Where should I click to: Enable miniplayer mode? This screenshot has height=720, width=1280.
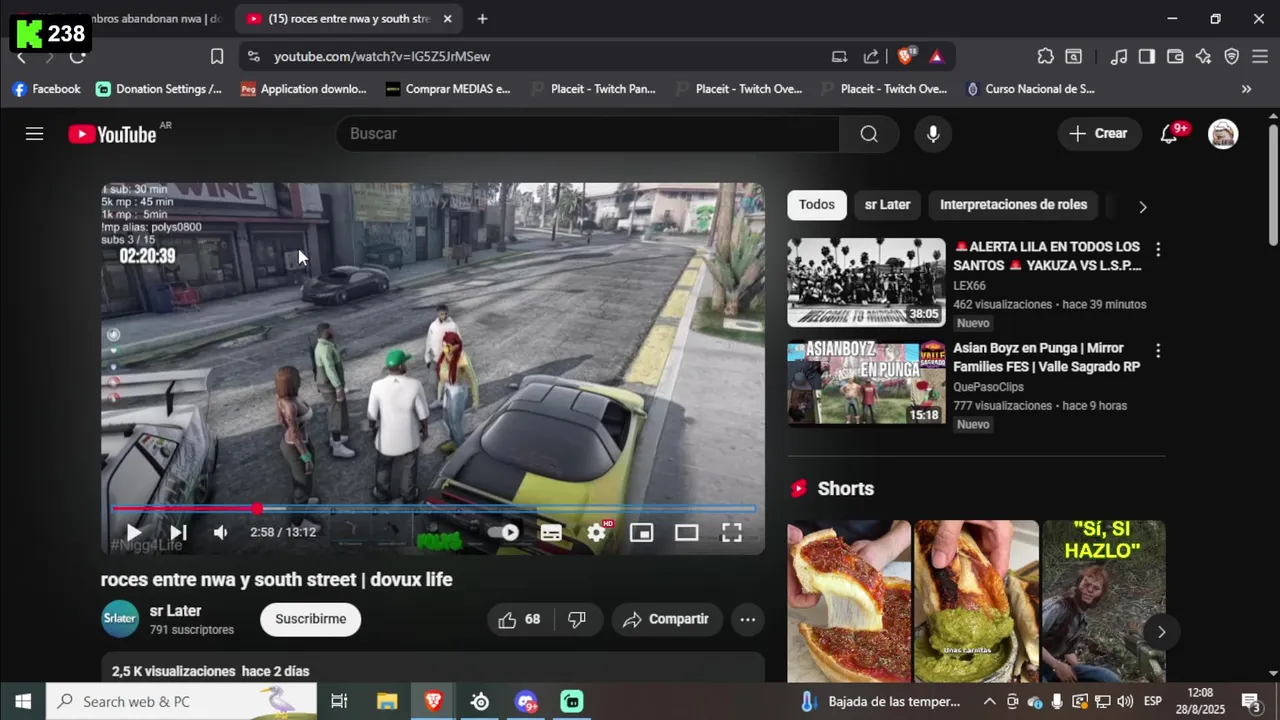click(641, 533)
